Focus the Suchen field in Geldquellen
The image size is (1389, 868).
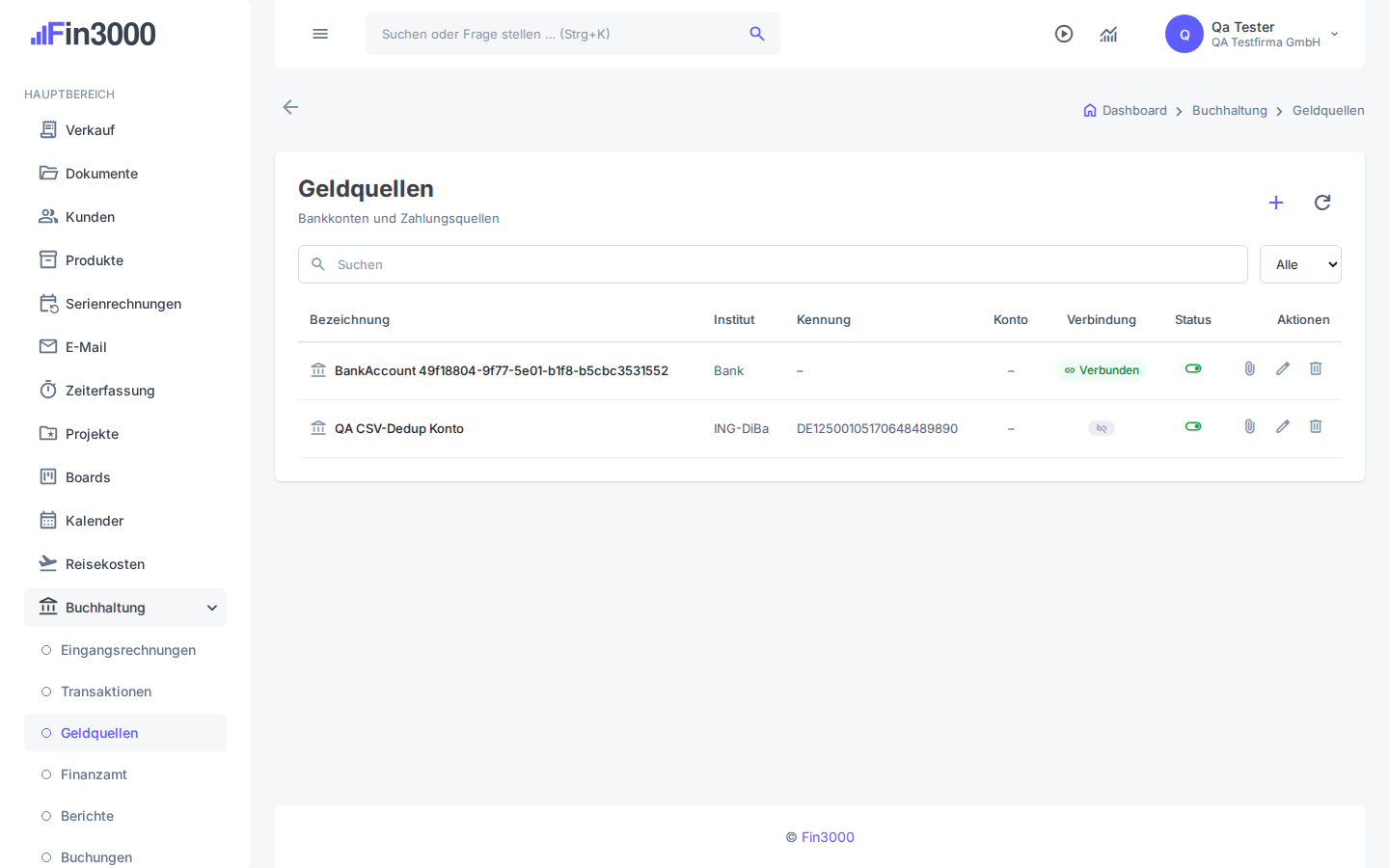coord(773,264)
